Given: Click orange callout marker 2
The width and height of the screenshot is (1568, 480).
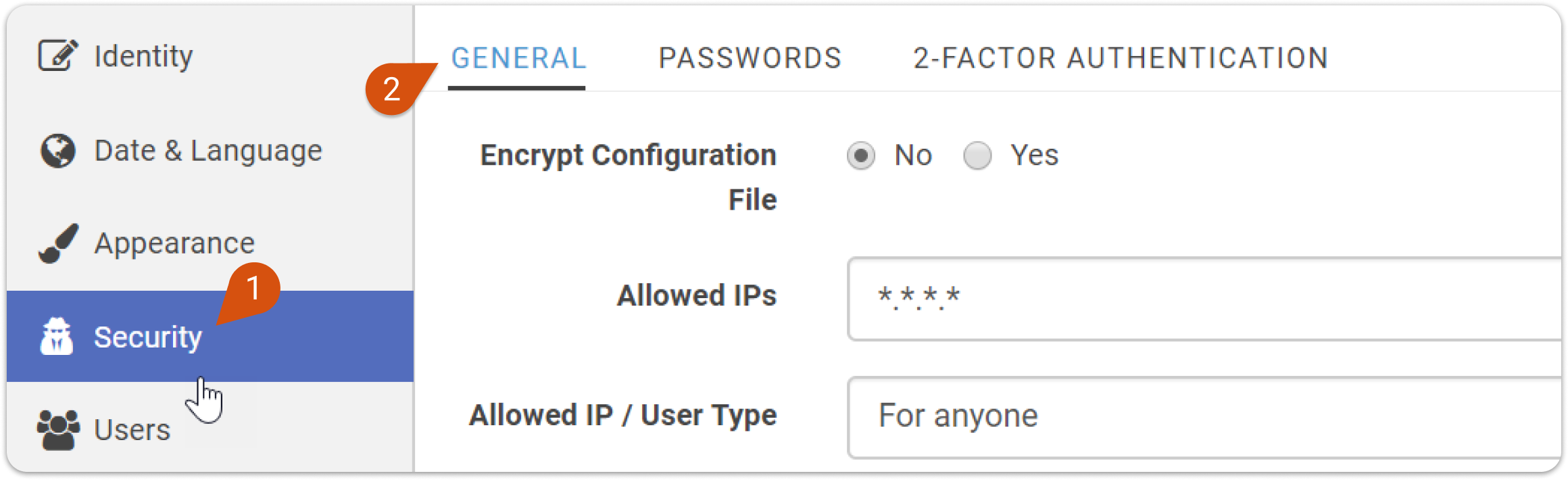Looking at the screenshot, I should [393, 89].
